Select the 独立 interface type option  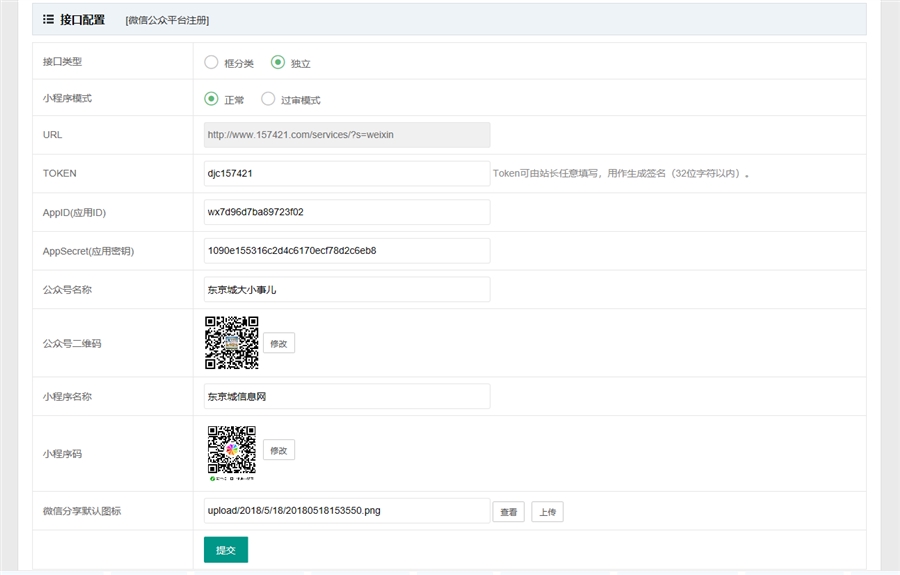click(x=278, y=62)
